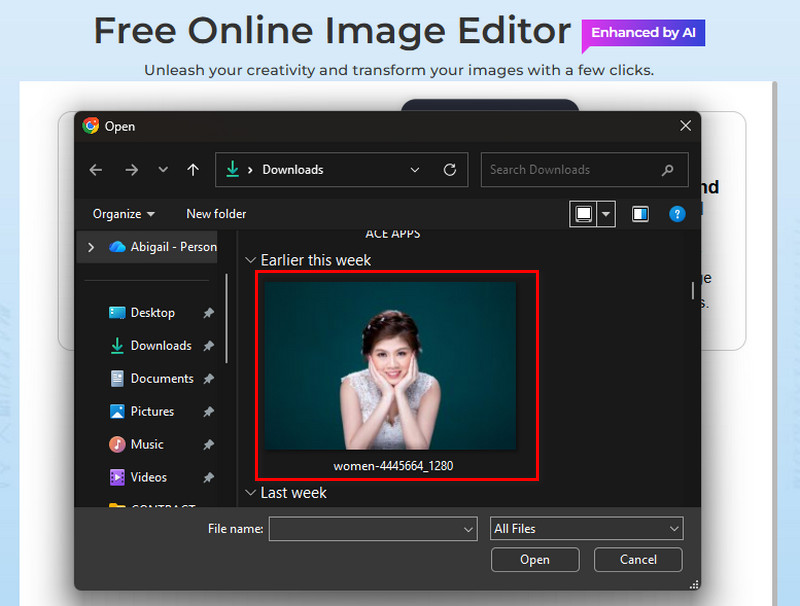800x606 pixels.
Task: Click the Music folder icon
Action: tap(119, 444)
